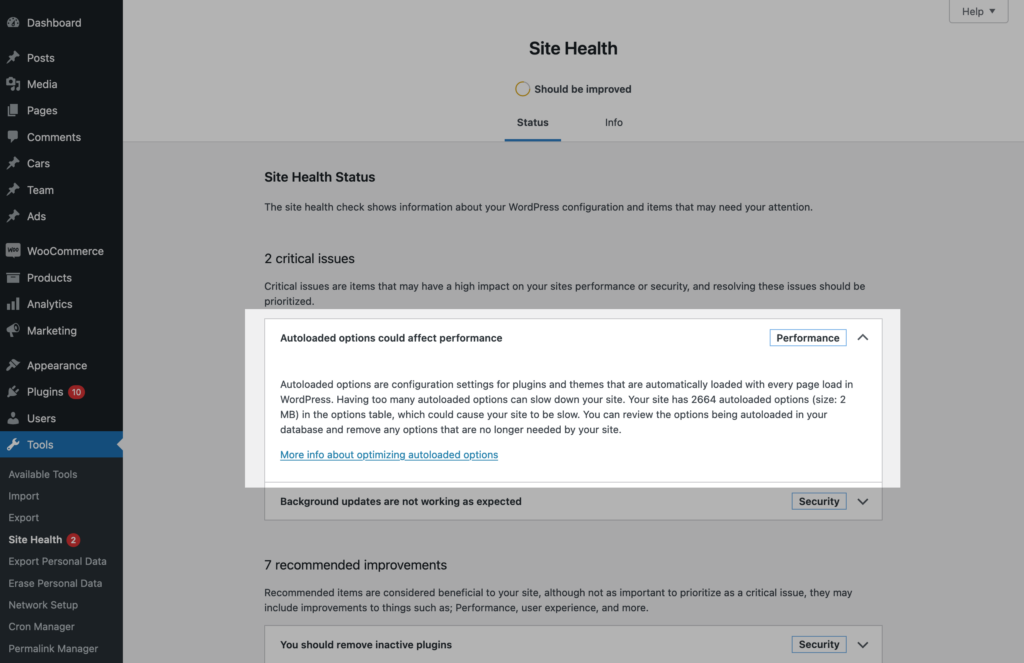Viewport: 1024px width, 663px height.
Task: Collapse the Autoloaded options issue panel
Action: pos(863,338)
